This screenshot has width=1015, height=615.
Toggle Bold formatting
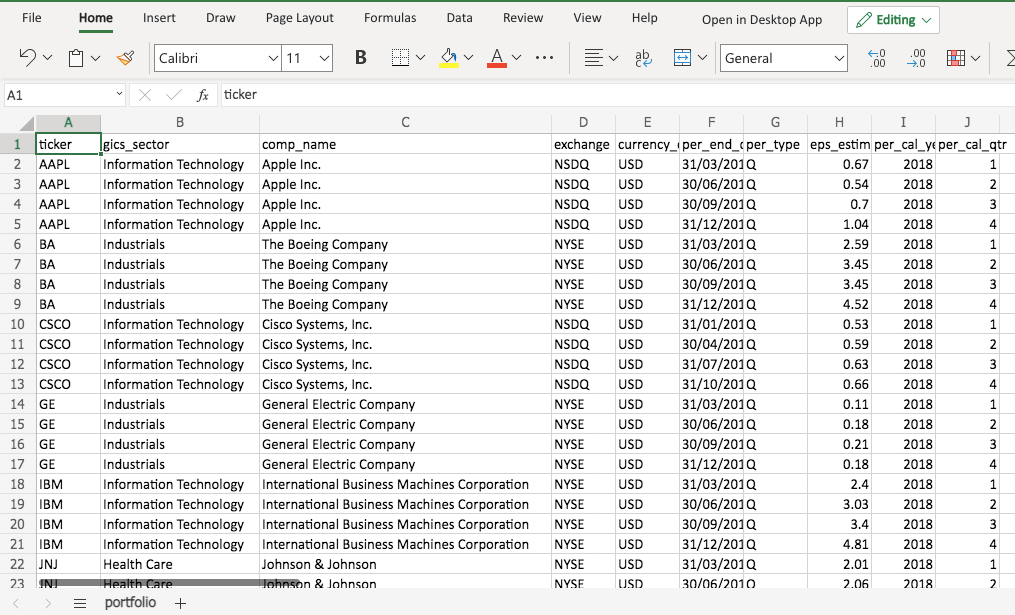361,58
